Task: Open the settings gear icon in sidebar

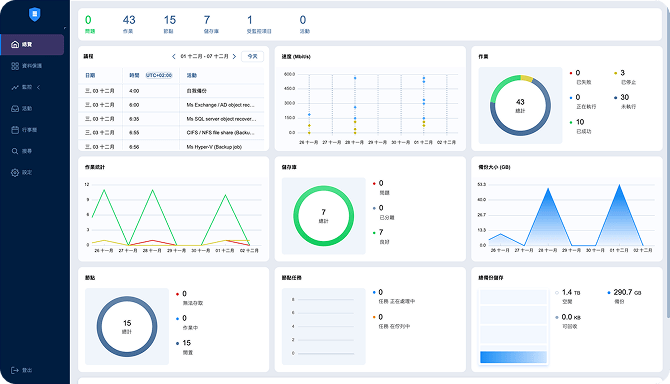Action: [15, 173]
